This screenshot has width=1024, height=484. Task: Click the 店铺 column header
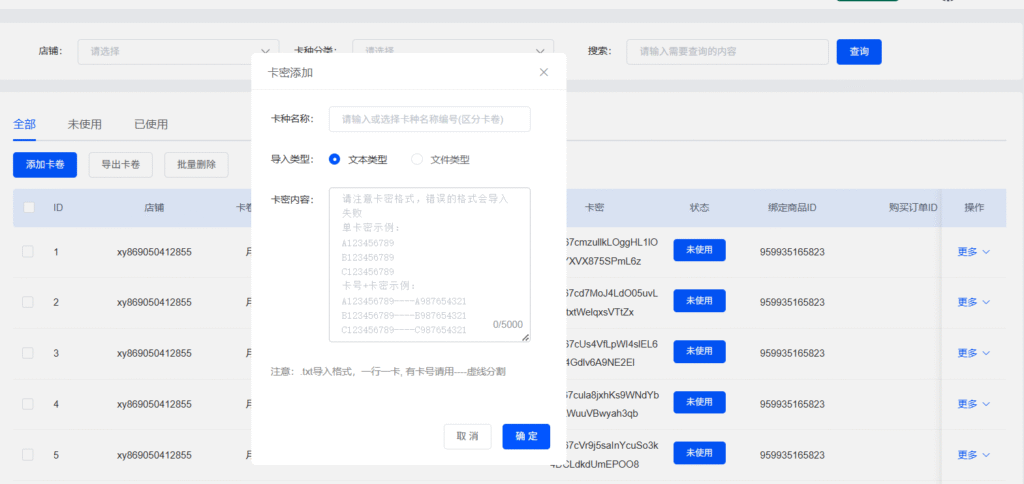154,208
